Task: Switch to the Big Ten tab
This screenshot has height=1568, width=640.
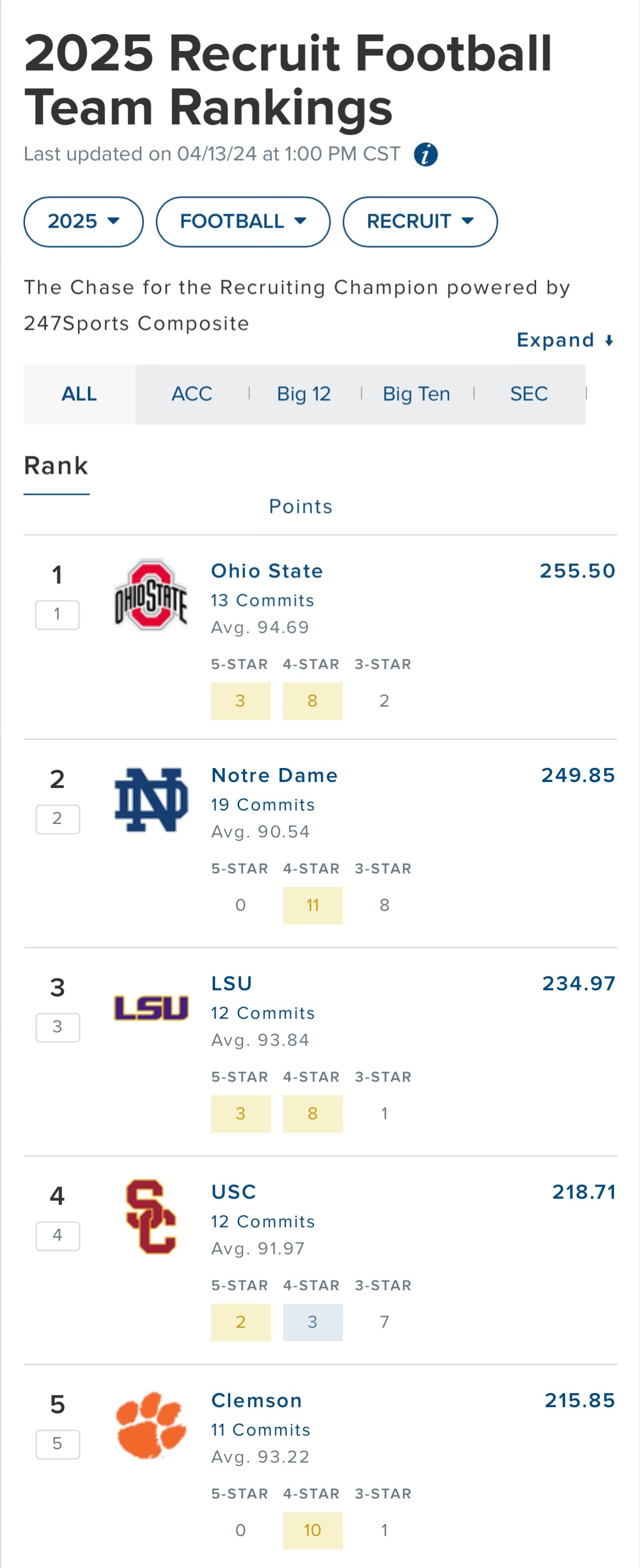Action: 416,394
